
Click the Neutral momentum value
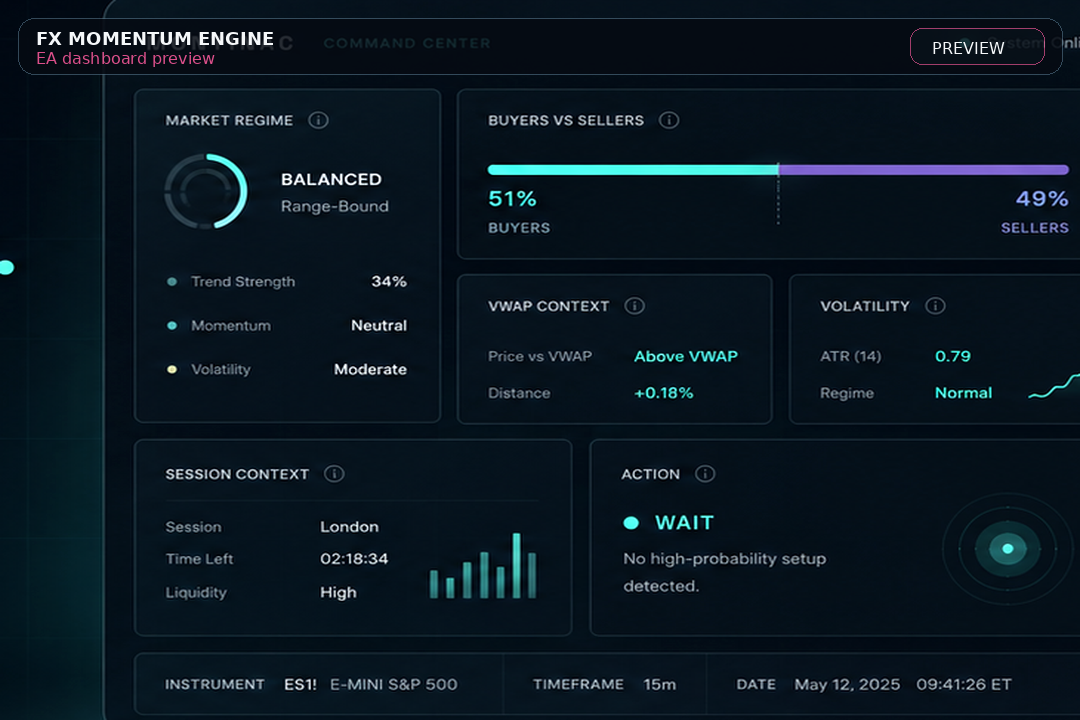point(379,325)
